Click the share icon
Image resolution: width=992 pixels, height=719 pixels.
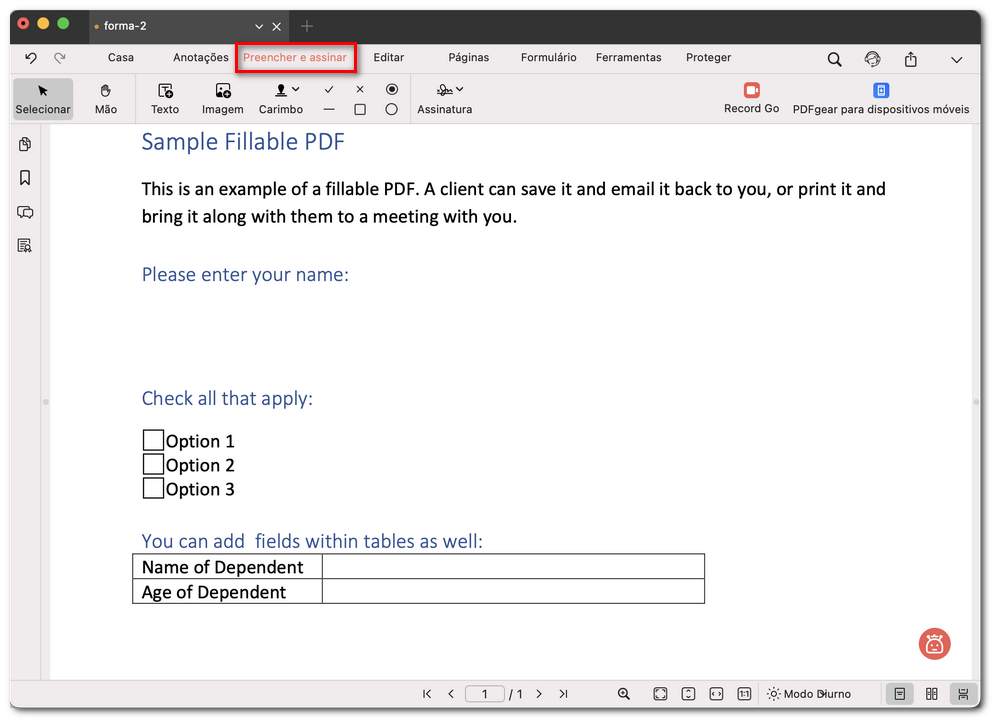tap(910, 59)
